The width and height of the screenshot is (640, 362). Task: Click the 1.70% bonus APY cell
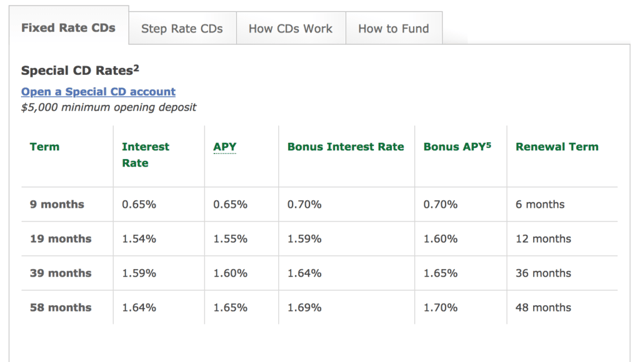[440, 307]
